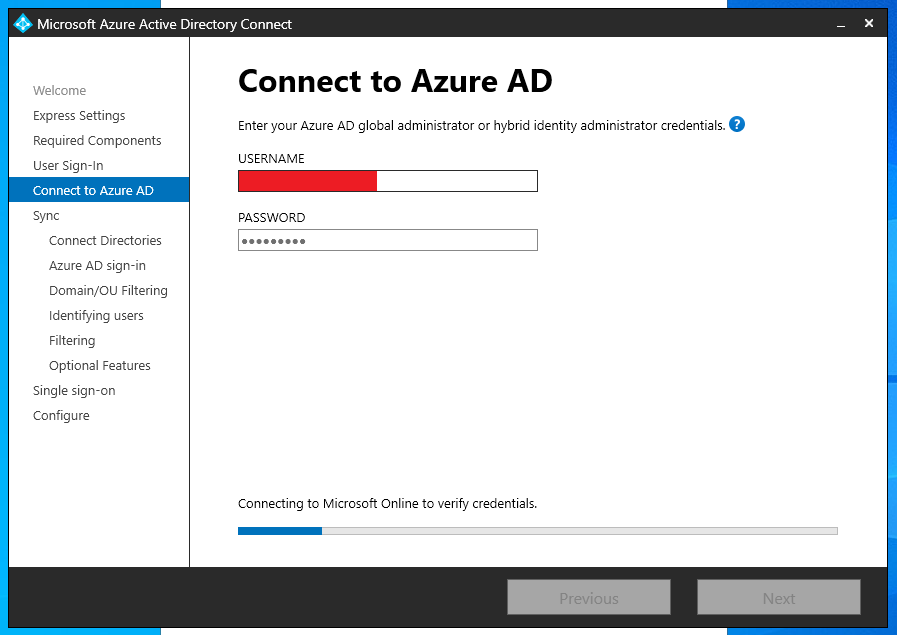This screenshot has height=635, width=897.
Task: Focus the USERNAME input field
Action: [x=388, y=181]
